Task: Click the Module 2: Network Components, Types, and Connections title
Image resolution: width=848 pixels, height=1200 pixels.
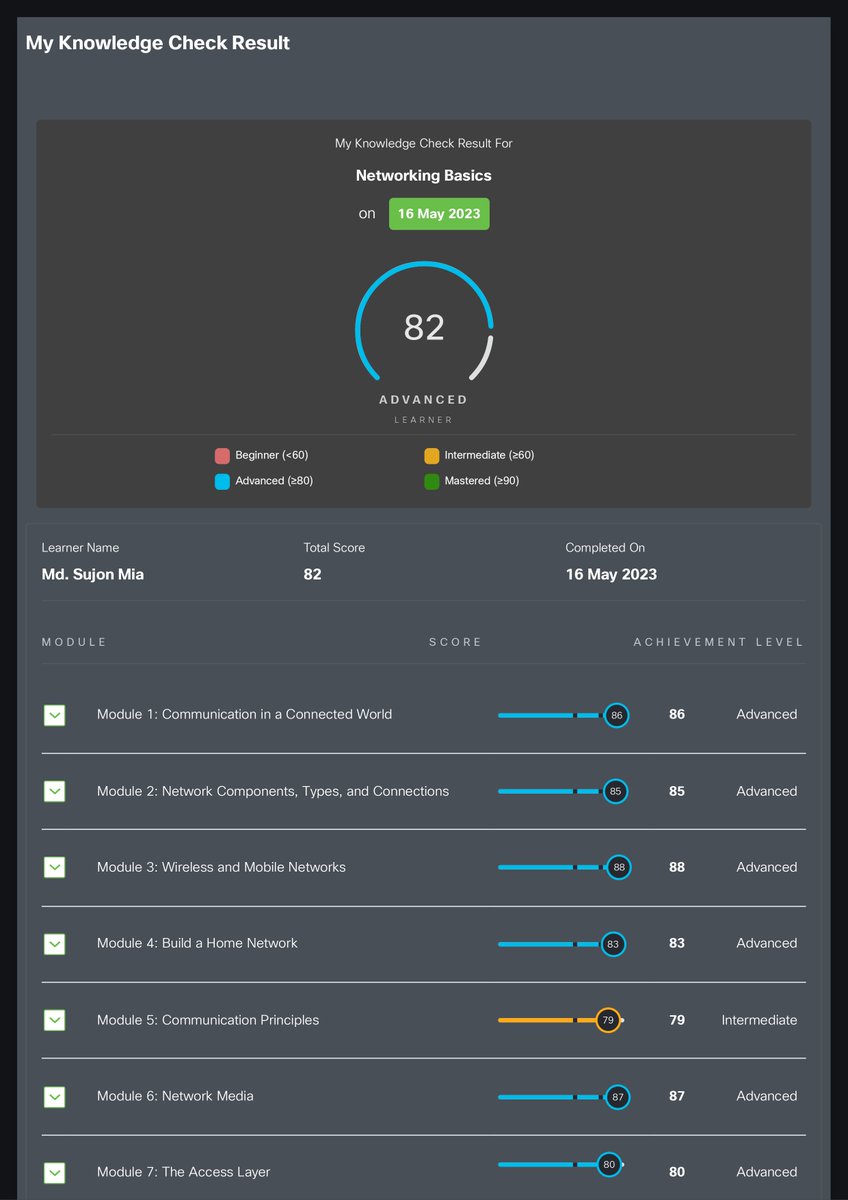Action: click(273, 791)
